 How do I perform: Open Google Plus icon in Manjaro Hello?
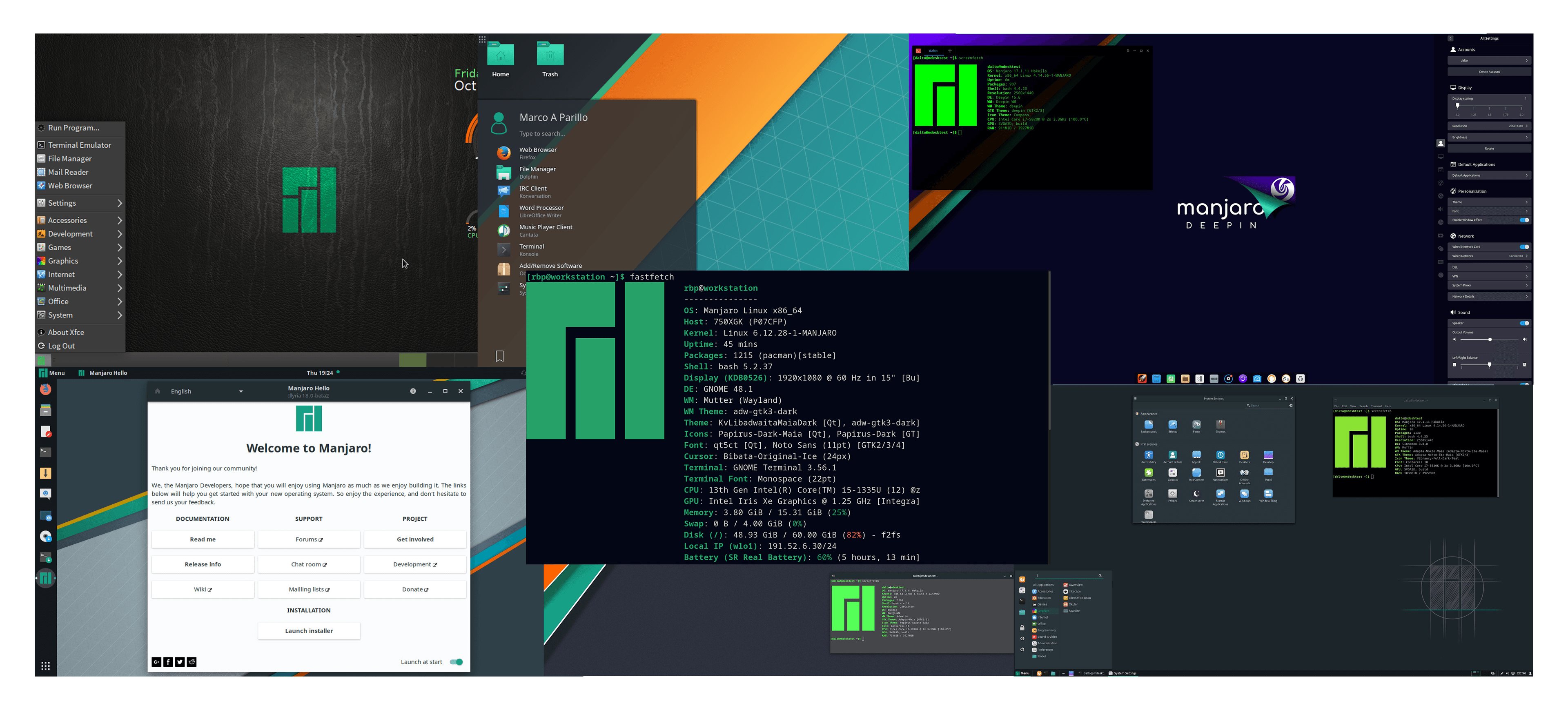tap(156, 662)
